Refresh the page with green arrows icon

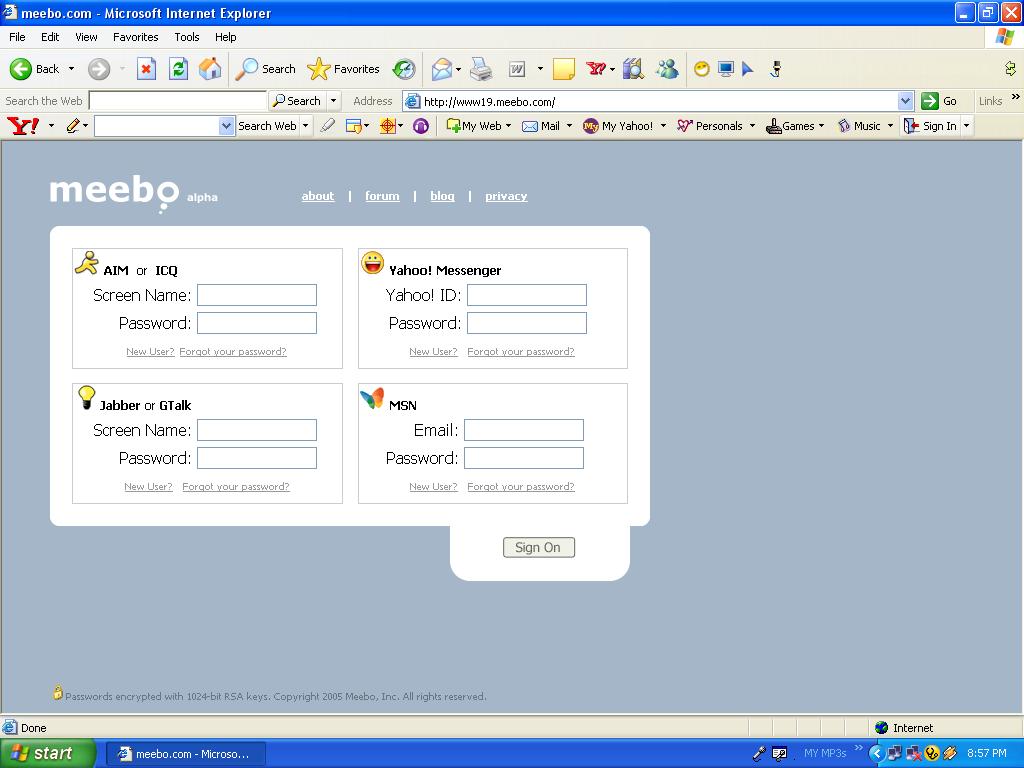[x=178, y=69]
